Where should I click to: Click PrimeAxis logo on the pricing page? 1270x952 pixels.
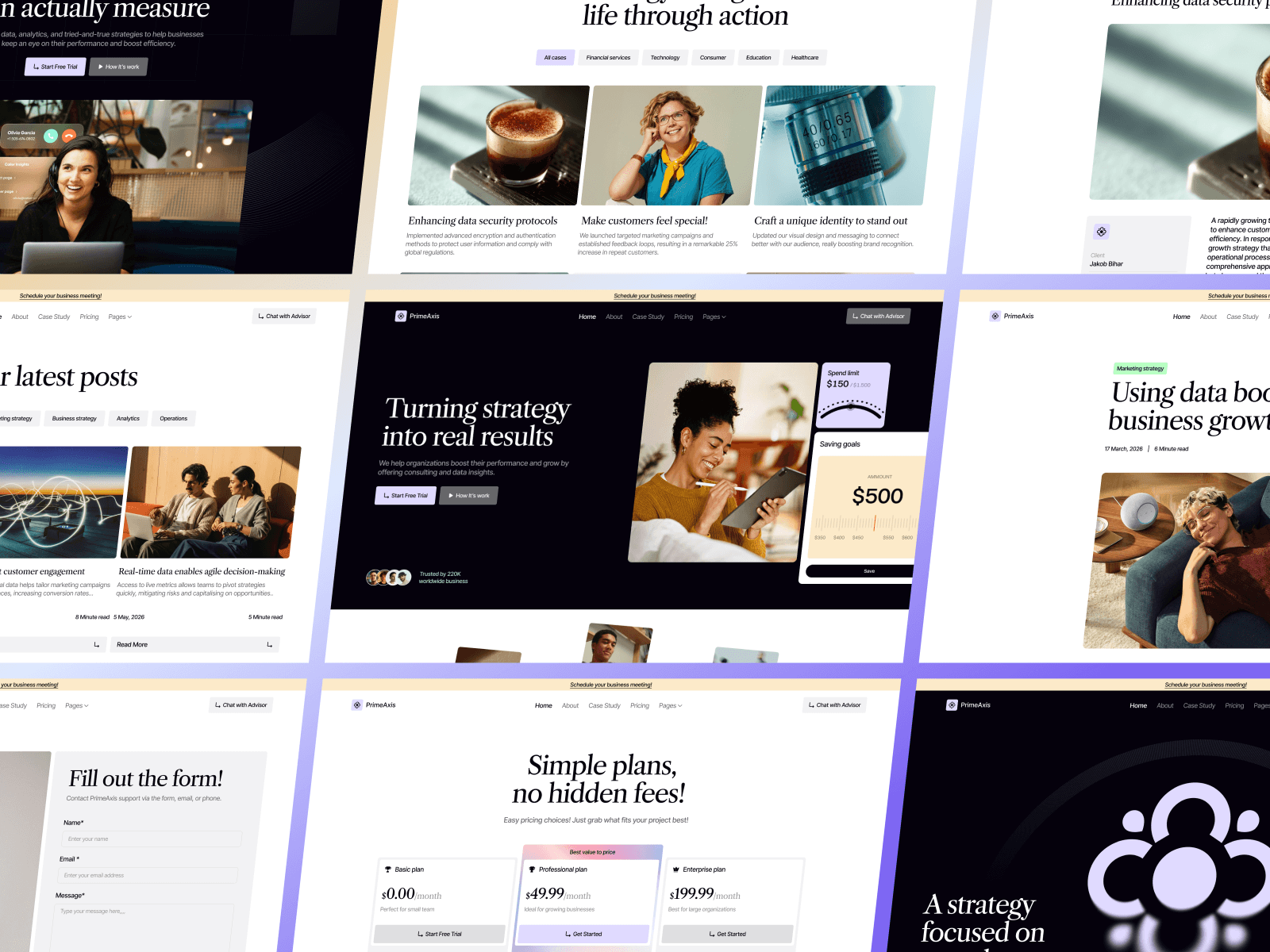point(374,704)
